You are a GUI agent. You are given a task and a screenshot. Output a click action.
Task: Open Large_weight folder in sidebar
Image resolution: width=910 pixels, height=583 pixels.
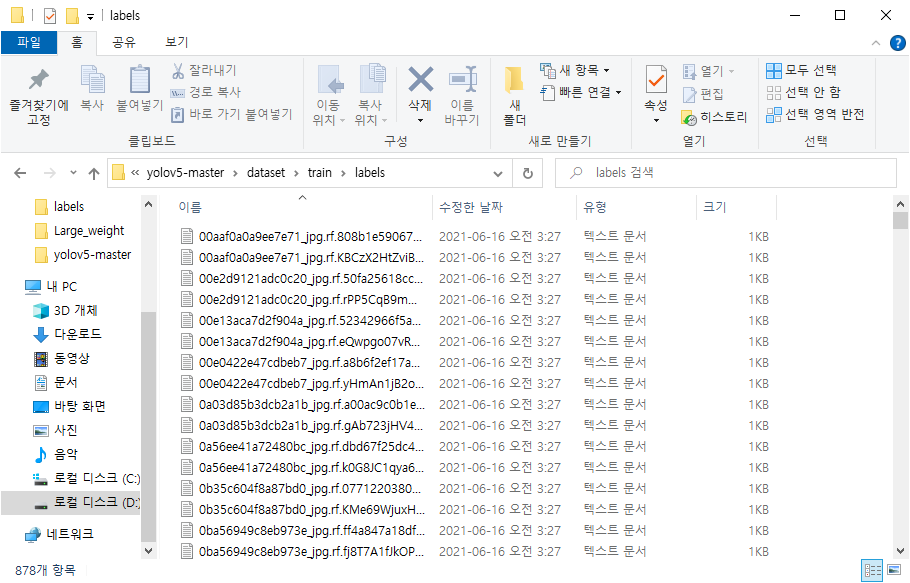click(80, 231)
